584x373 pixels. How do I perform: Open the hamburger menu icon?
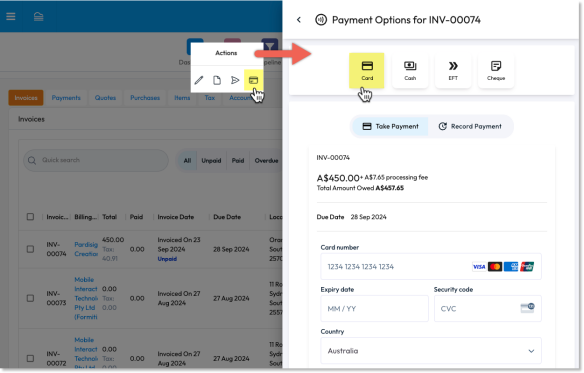[11, 16]
